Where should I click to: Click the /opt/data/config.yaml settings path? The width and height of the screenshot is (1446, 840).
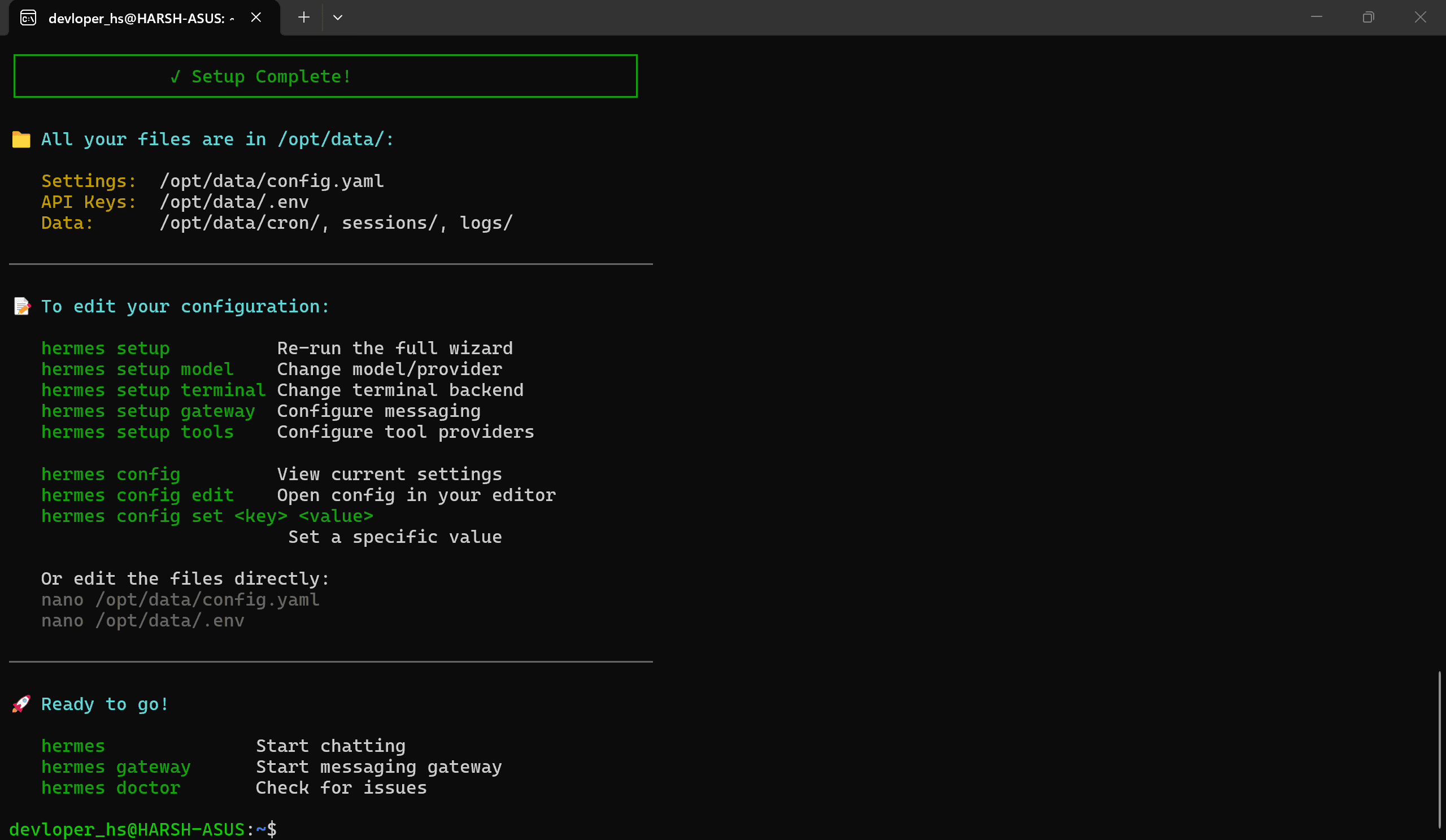pyautogui.click(x=272, y=181)
